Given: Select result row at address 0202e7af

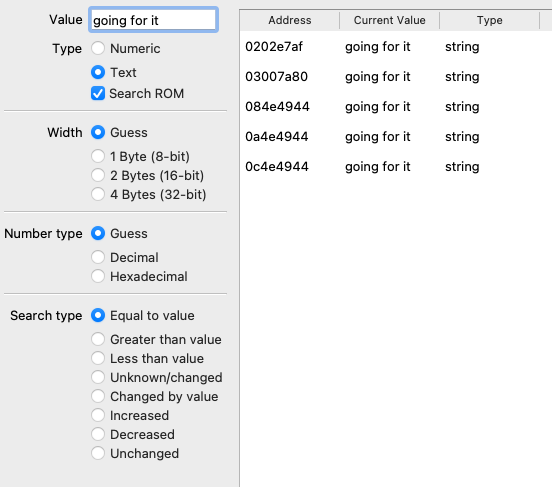Looking at the screenshot, I should tap(396, 46).
